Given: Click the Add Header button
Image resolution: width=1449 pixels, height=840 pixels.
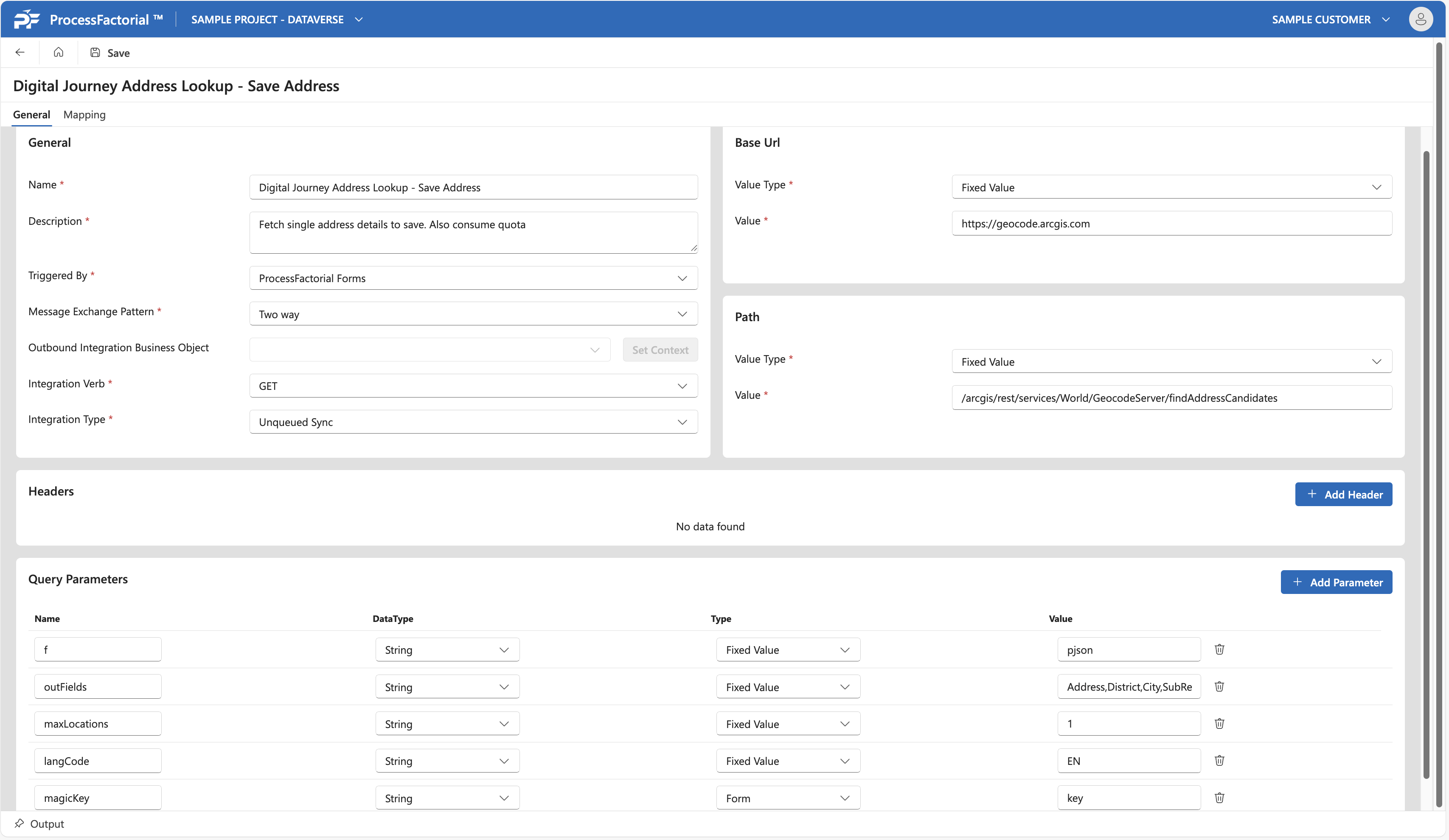Looking at the screenshot, I should coord(1343,494).
